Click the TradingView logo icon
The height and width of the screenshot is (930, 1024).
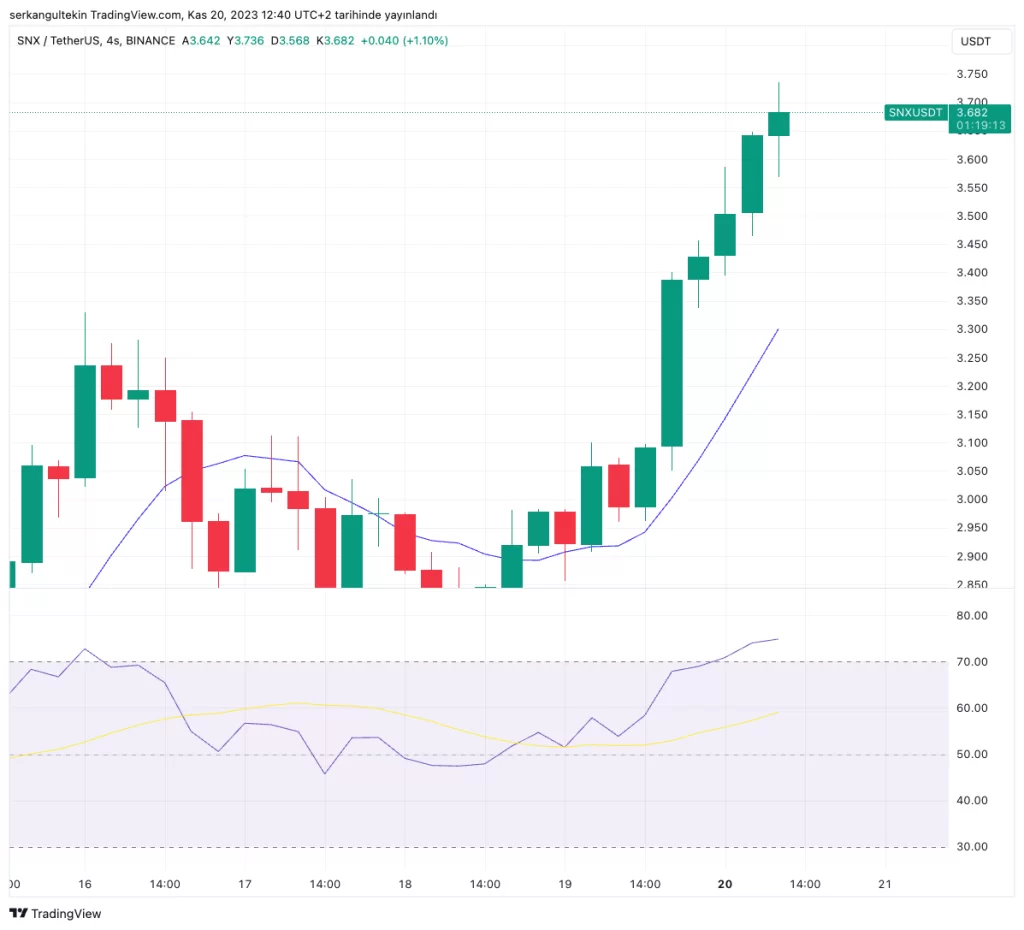click(18, 913)
